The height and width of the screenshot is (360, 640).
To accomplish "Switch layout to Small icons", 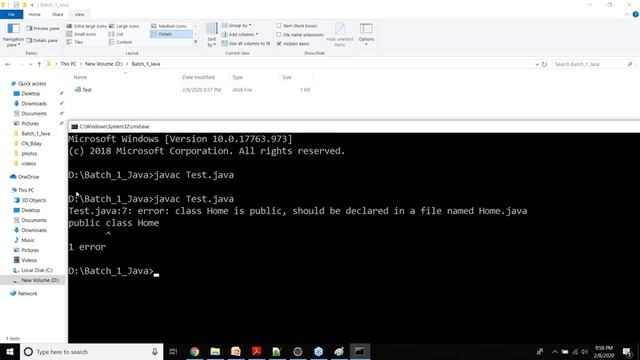I will pyautogui.click(x=81, y=34).
